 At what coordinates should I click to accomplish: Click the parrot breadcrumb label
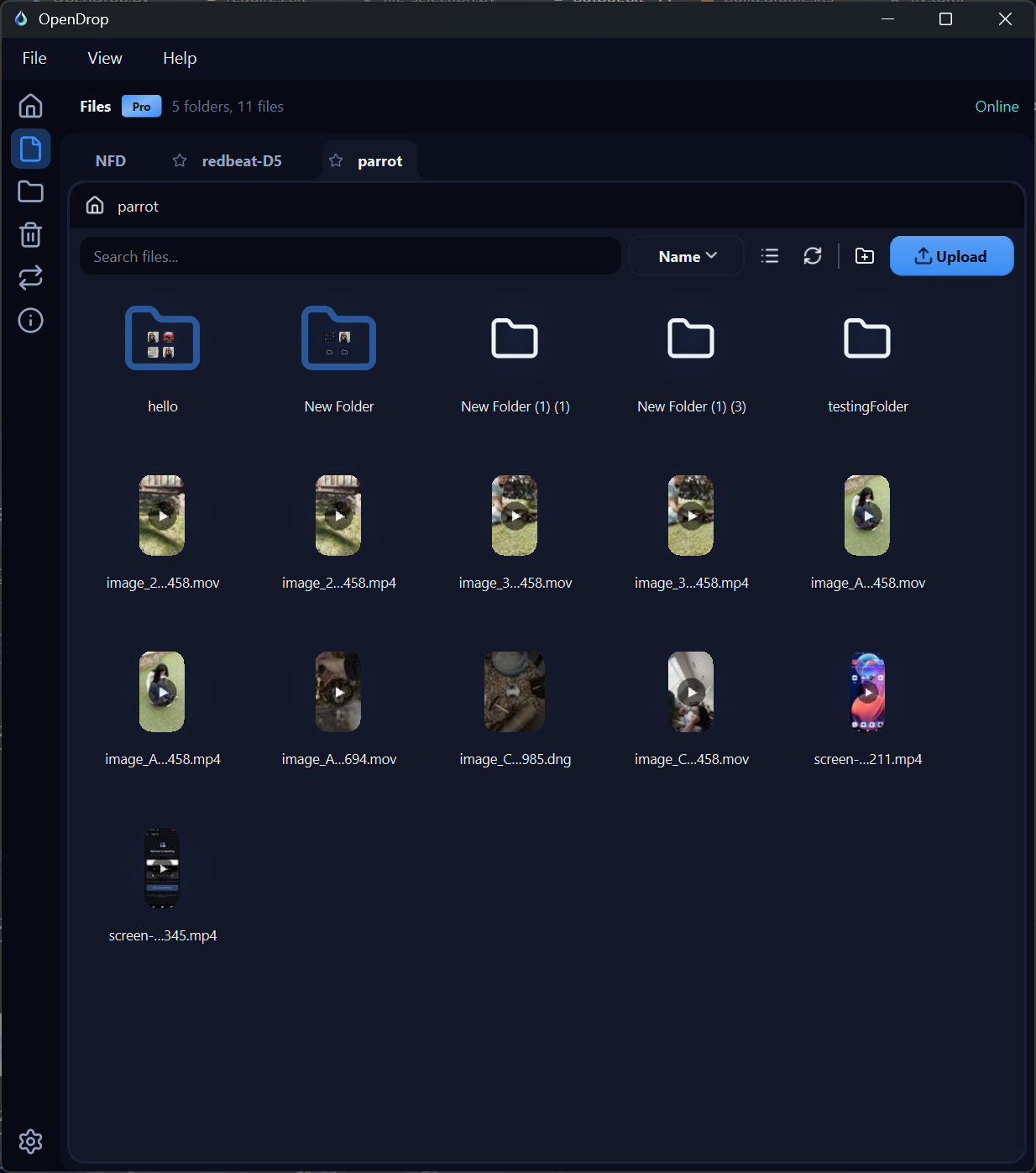pos(138,207)
